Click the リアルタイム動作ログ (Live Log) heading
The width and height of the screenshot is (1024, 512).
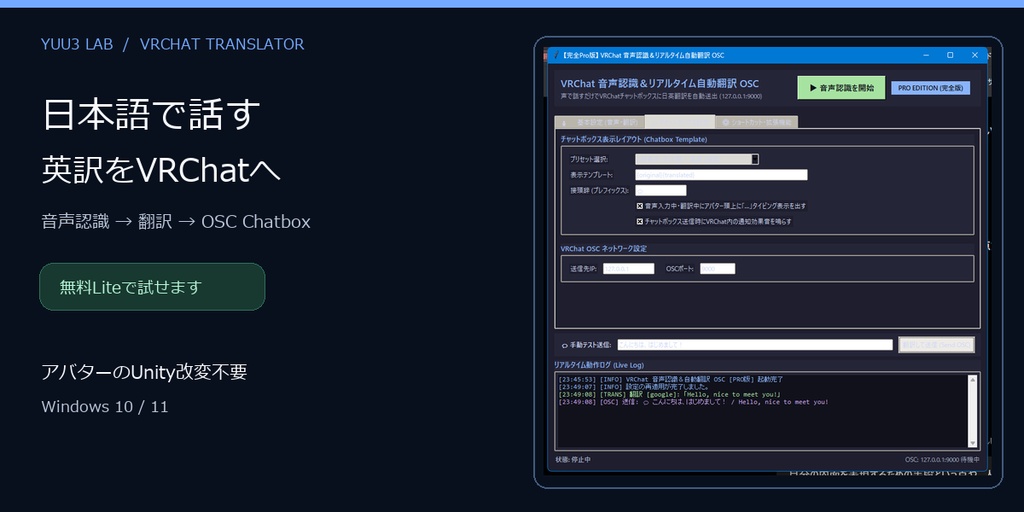(599, 365)
